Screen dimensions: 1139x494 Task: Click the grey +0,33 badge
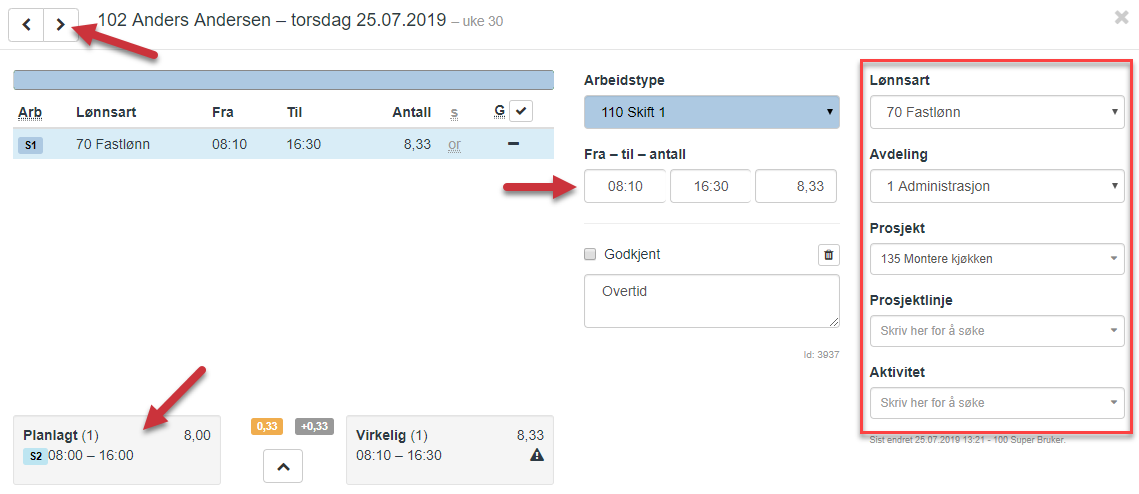coord(314,426)
